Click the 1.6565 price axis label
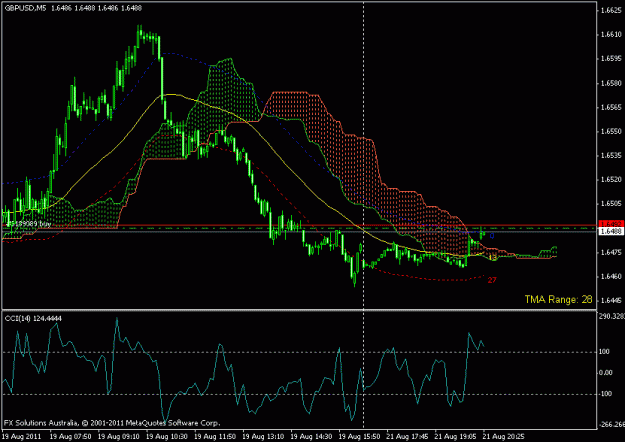Screen dimensions: 625x442 coord(611,107)
